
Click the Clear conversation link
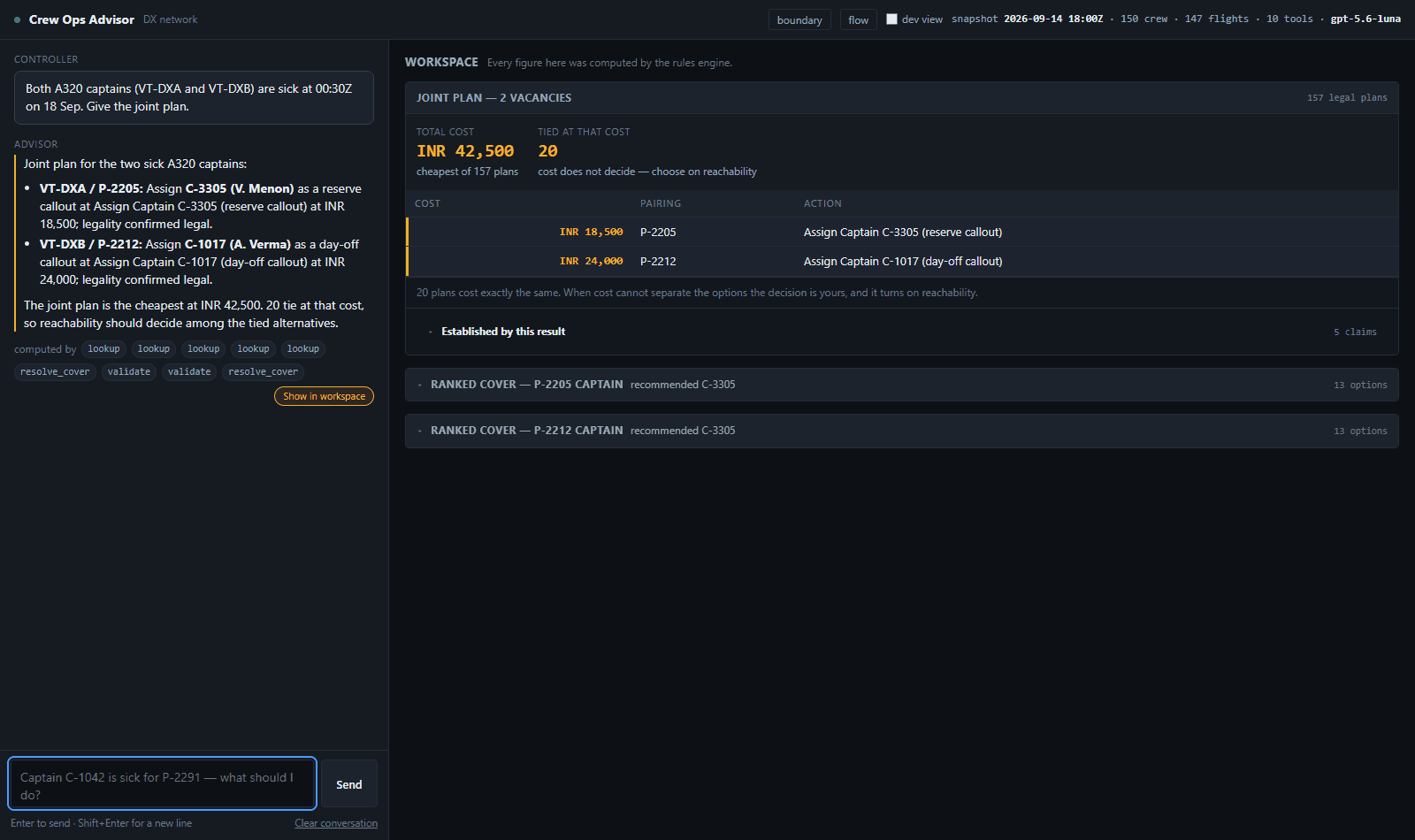tap(336, 823)
